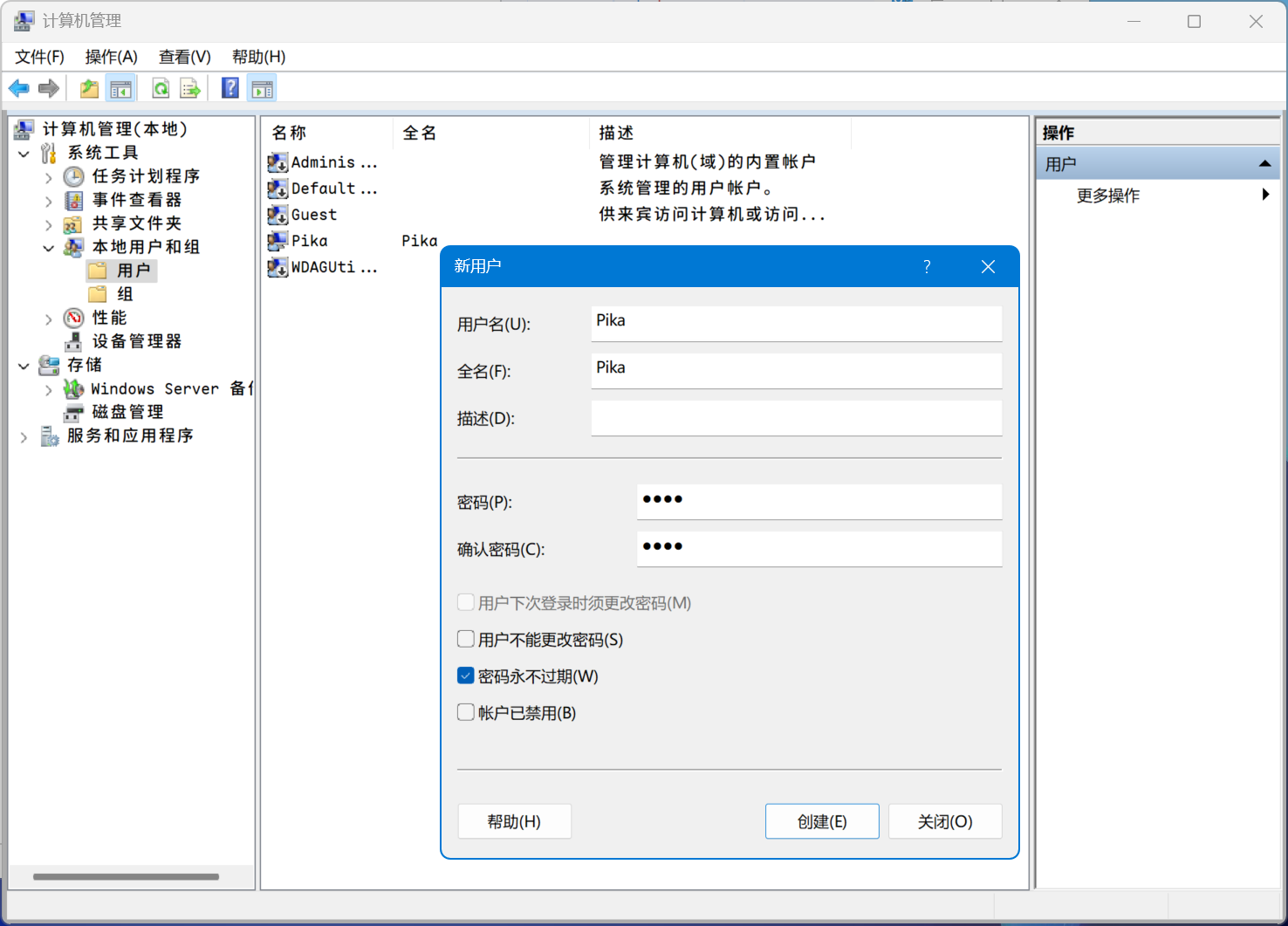Click the 名称 column header
Viewport: 1288px width, 926px height.
(328, 133)
